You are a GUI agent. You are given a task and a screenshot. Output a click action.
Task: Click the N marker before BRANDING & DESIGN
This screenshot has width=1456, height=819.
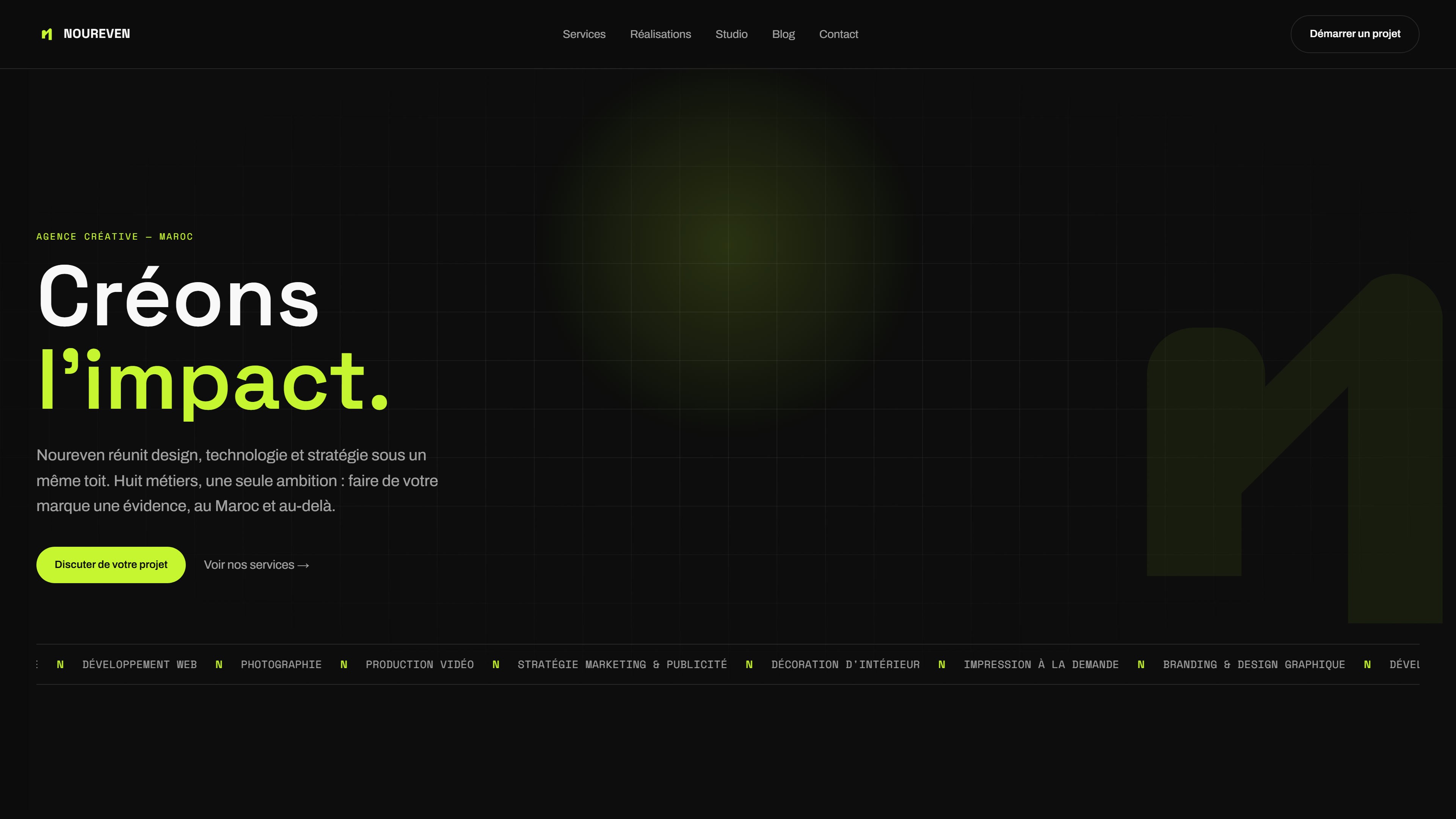(x=1141, y=664)
